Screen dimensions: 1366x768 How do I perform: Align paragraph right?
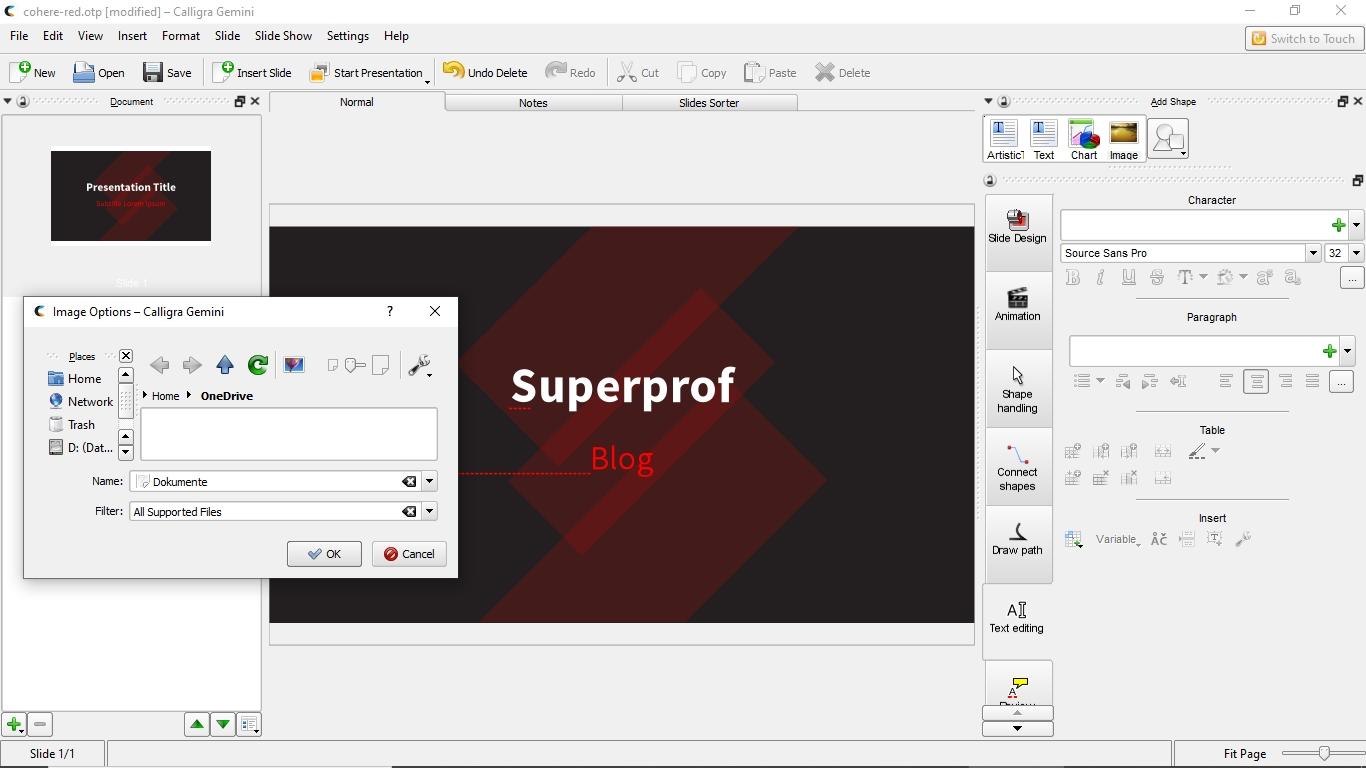[1286, 382]
